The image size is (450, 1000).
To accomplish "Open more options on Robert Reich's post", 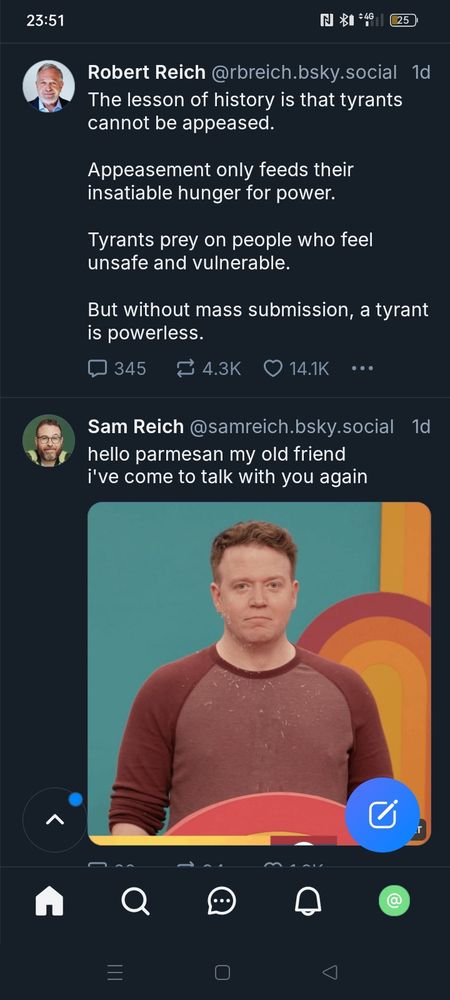I will [x=362, y=369].
